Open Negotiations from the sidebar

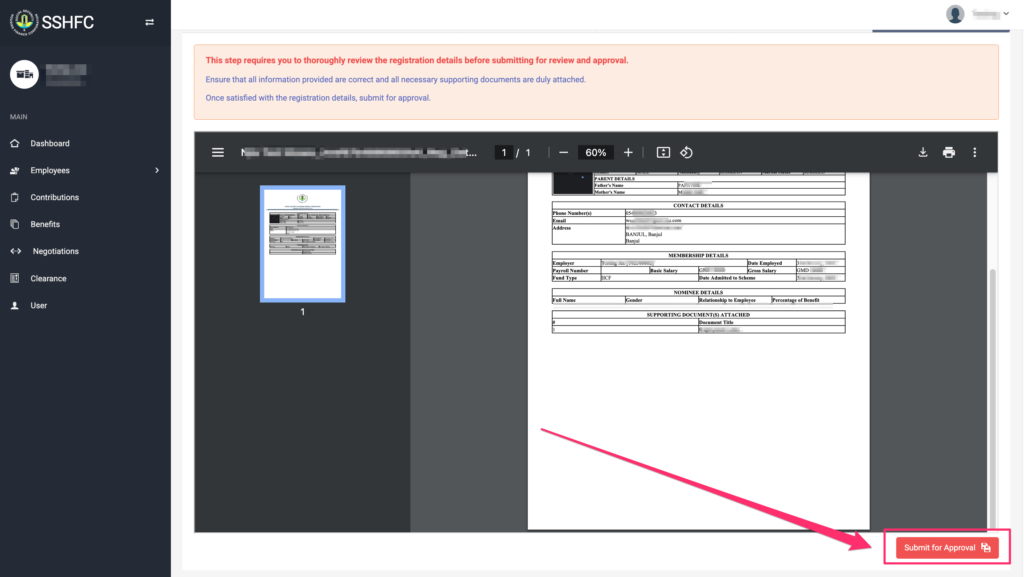point(55,252)
